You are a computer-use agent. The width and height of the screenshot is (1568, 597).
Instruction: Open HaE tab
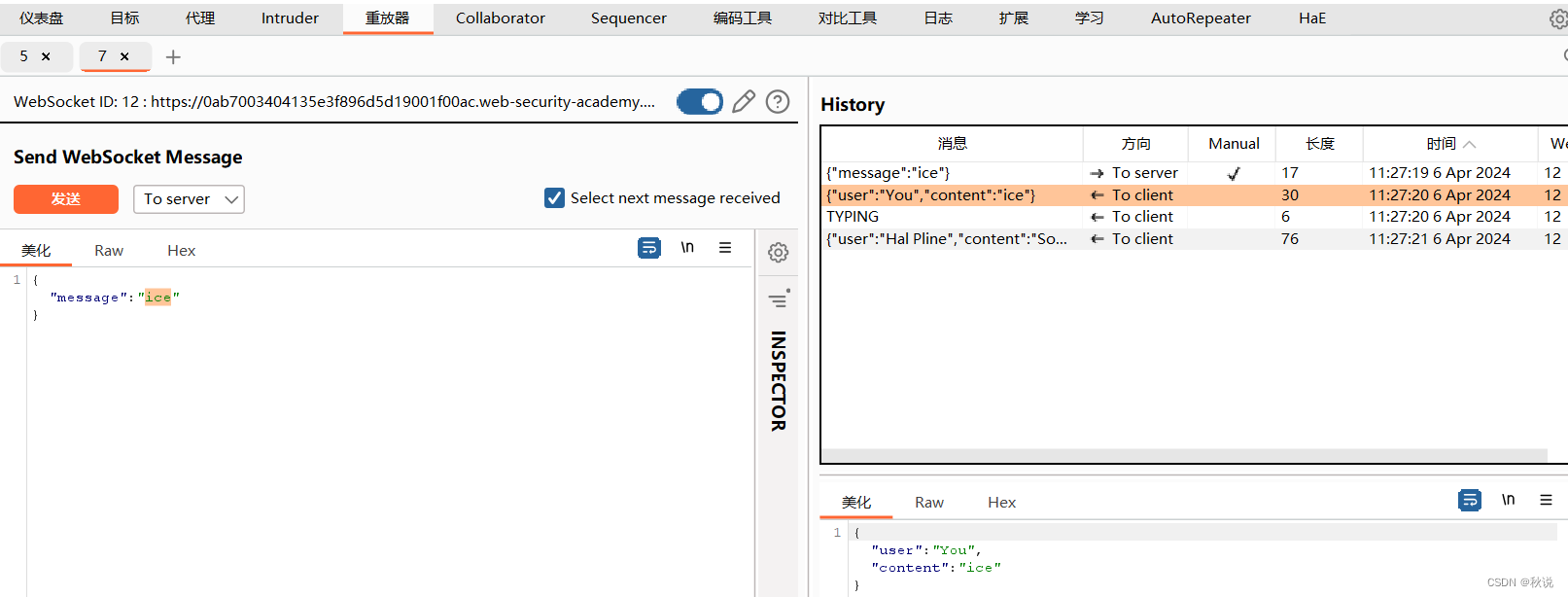tap(1312, 18)
